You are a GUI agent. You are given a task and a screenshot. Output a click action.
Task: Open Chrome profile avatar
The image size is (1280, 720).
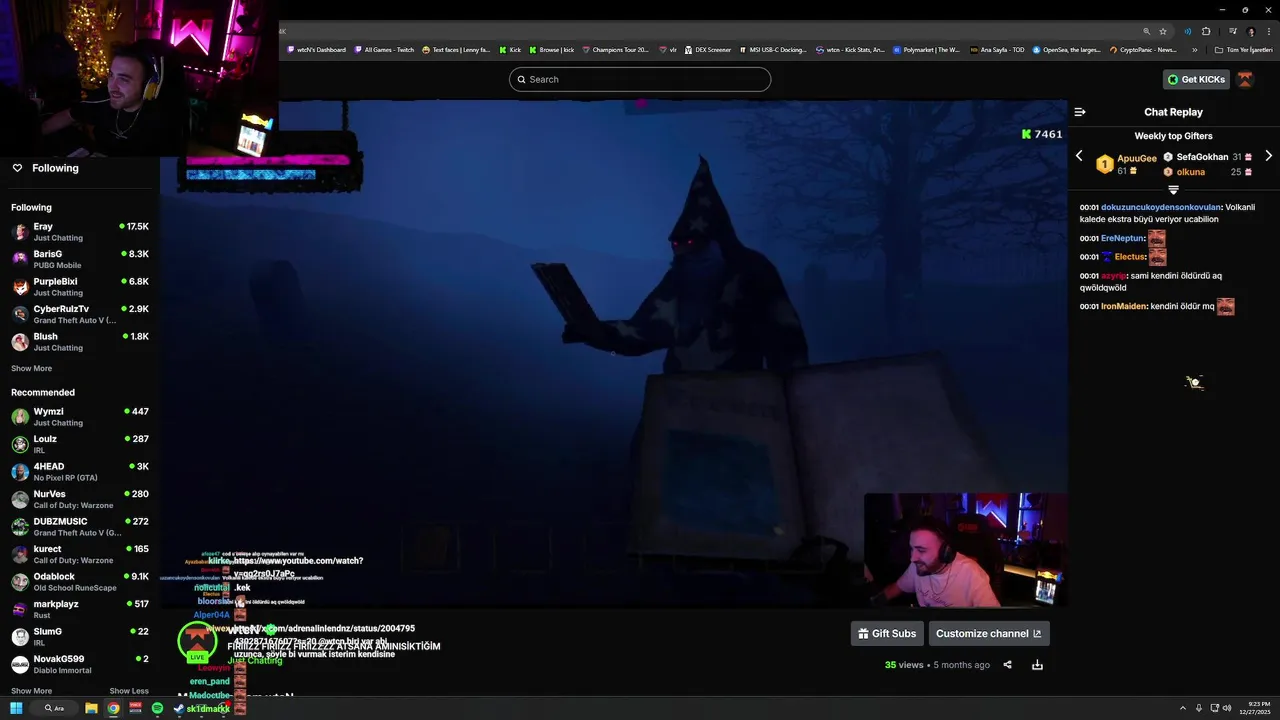1251,31
